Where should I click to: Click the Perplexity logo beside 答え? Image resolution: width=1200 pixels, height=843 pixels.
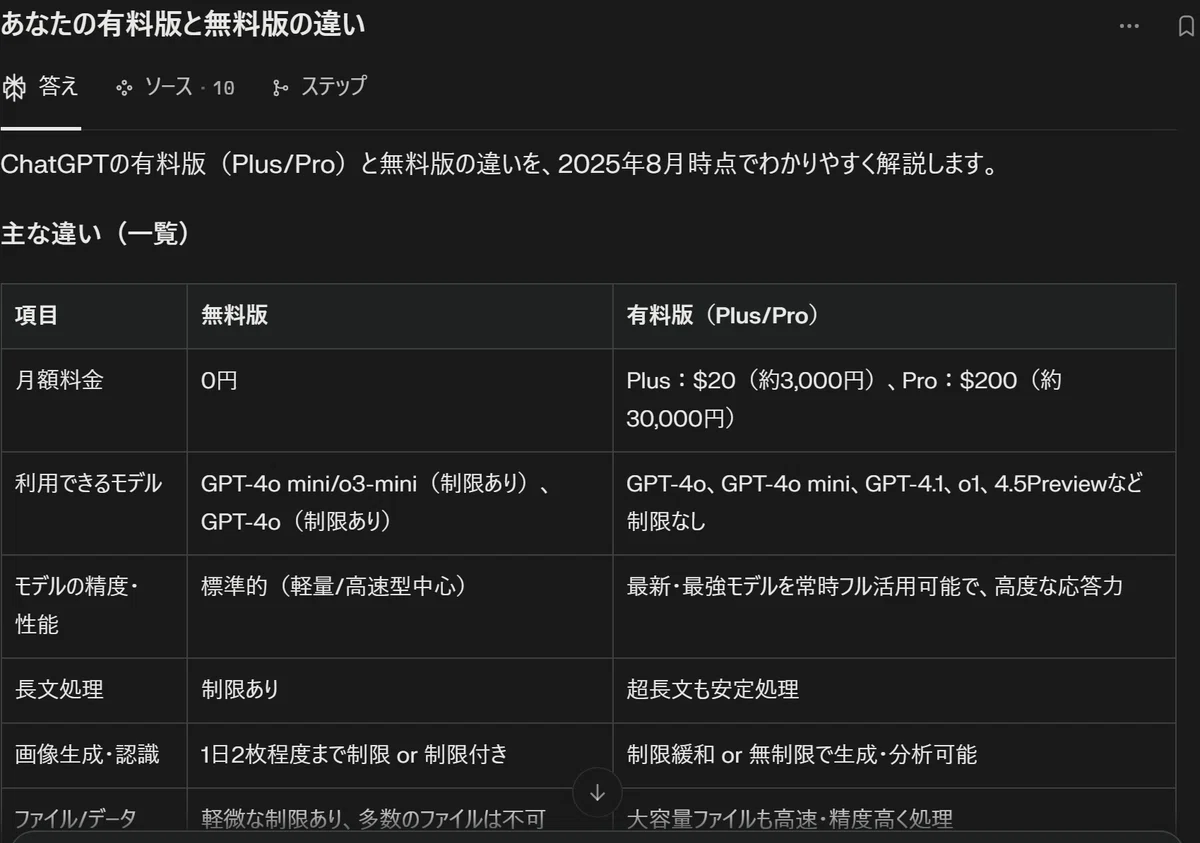tap(14, 88)
